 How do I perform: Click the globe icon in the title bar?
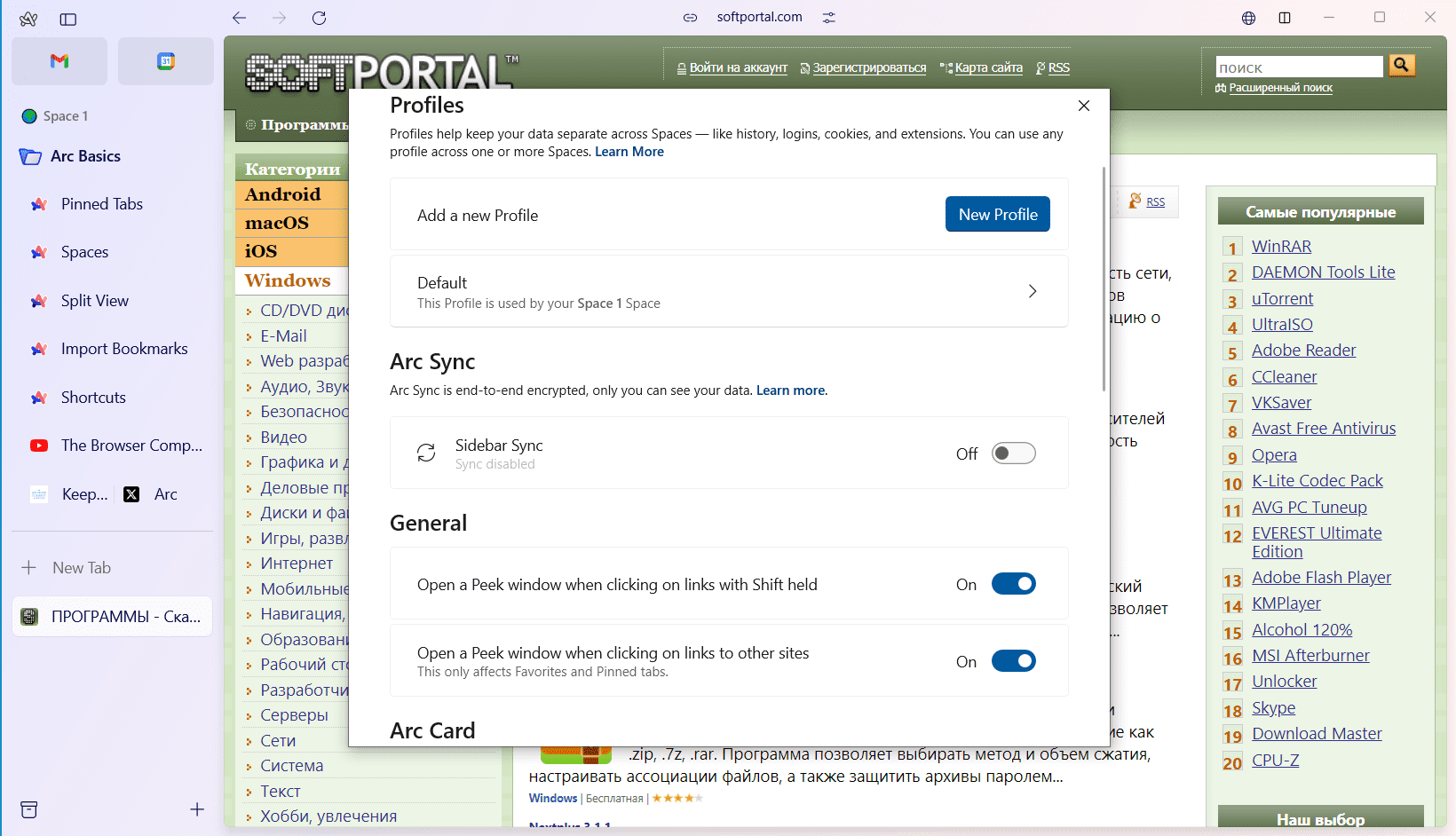click(1249, 18)
